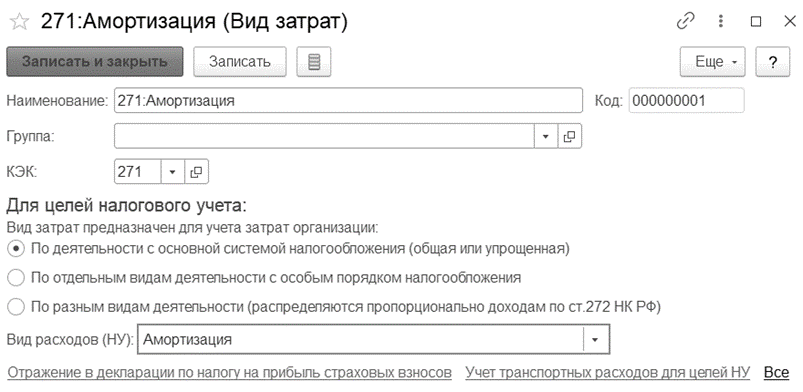Click the Наименование input field
The width and height of the screenshot is (803, 392).
348,100
